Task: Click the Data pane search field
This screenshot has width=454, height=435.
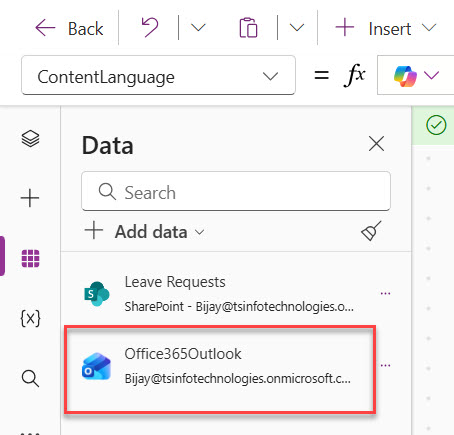Action: coord(236,191)
